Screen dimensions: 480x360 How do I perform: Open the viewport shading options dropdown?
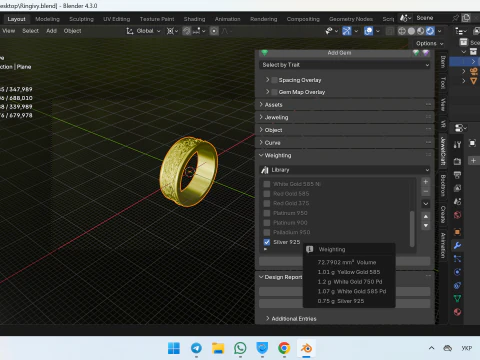tap(440, 31)
